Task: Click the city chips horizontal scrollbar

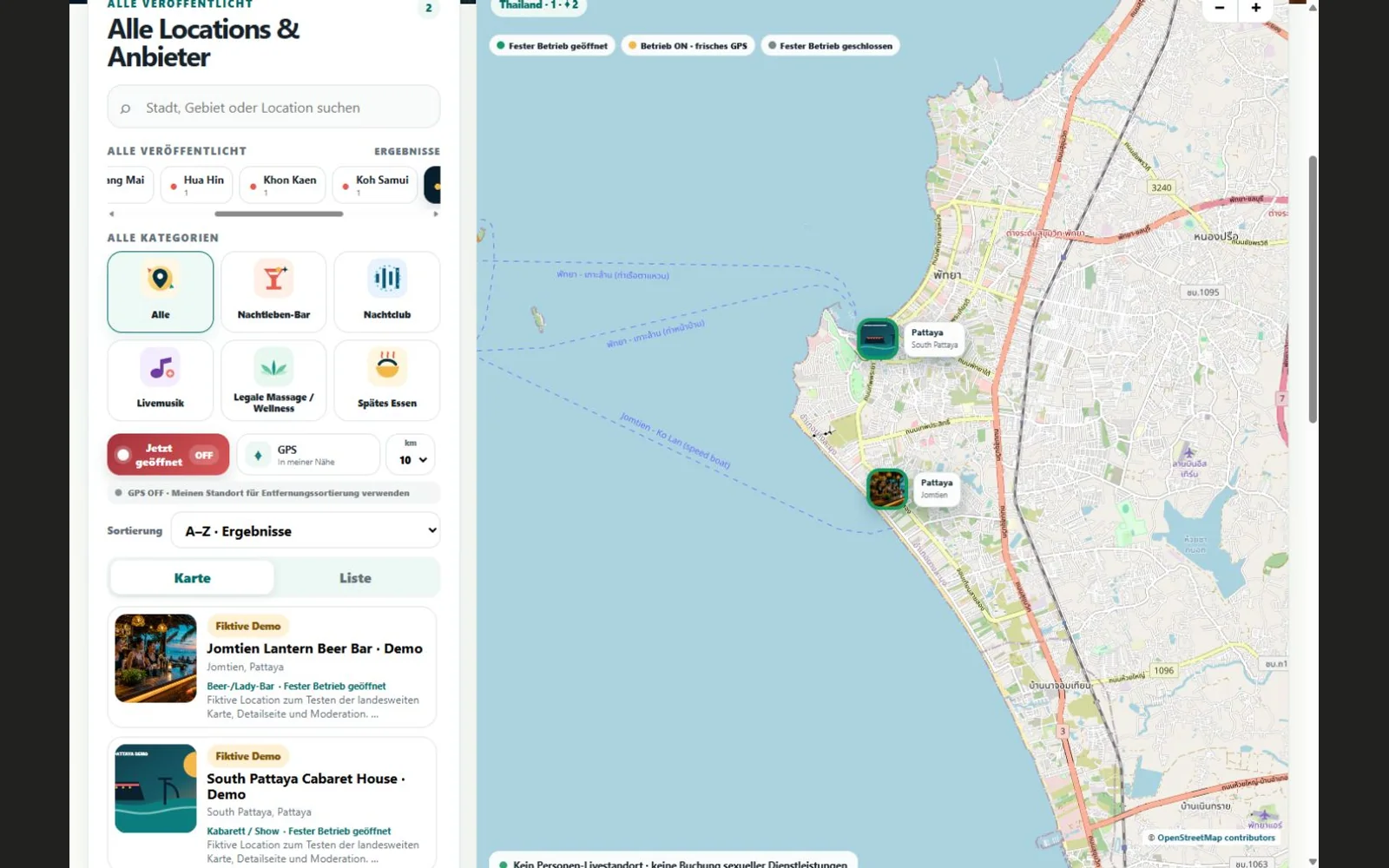Action: (279, 214)
